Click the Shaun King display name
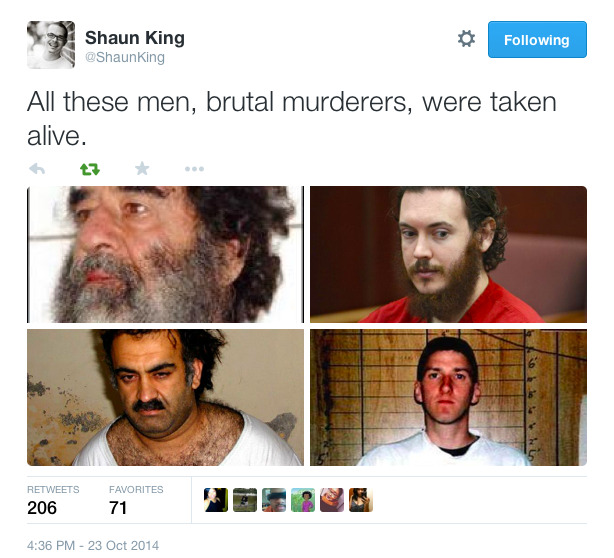The height and width of the screenshot is (558, 614). [x=135, y=38]
